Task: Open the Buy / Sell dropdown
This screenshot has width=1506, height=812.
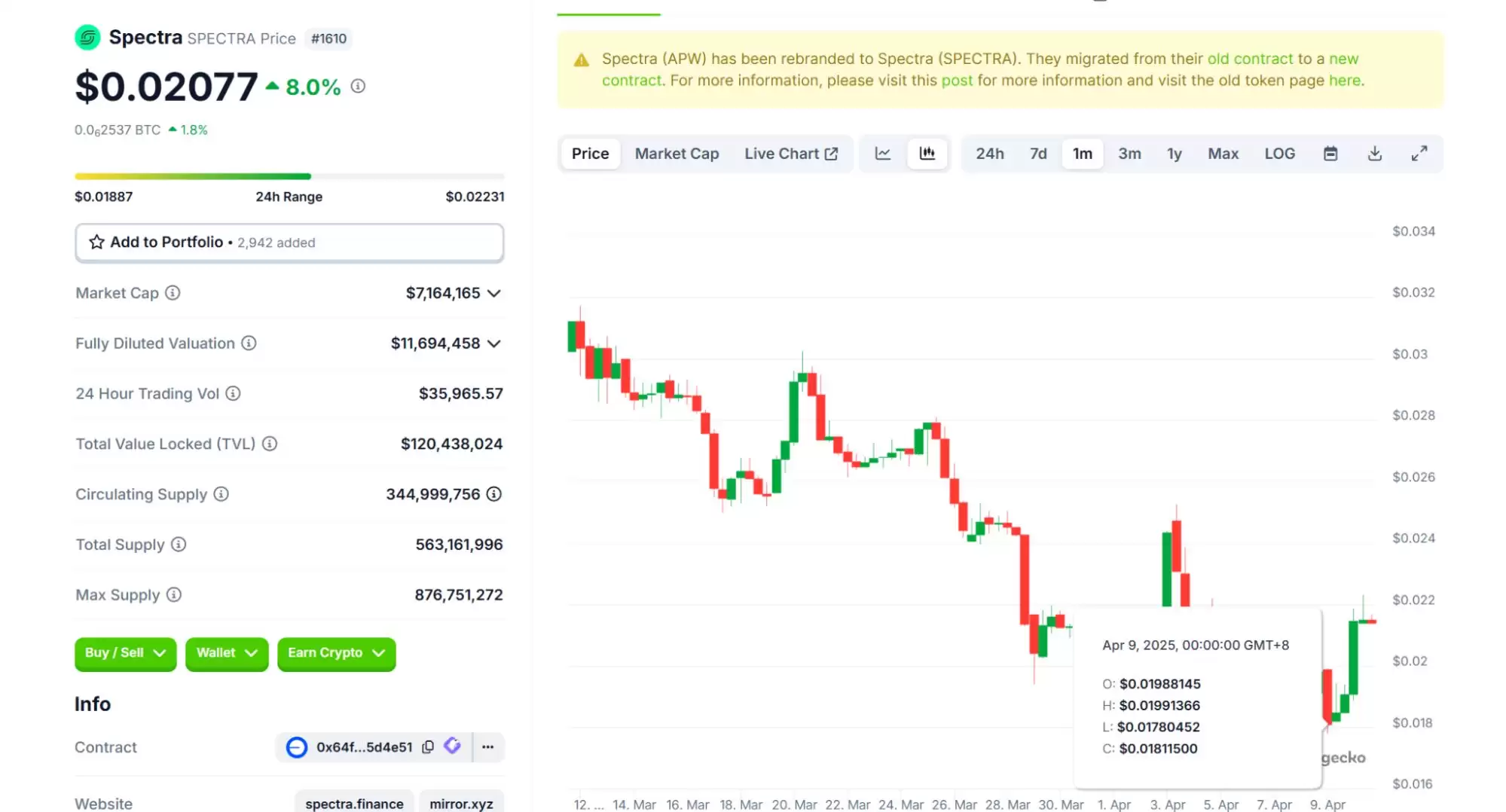Action: click(125, 653)
